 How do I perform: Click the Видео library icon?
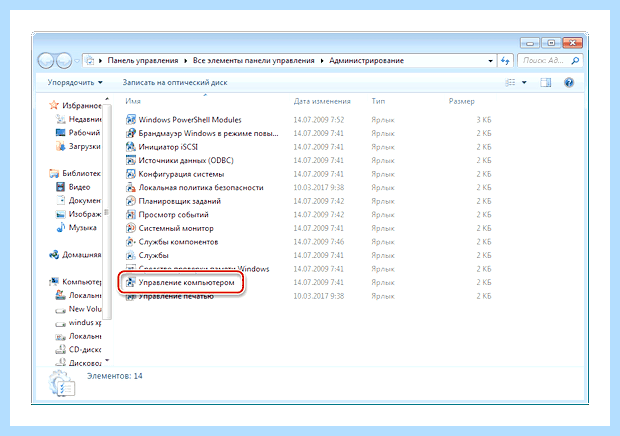[x=60, y=187]
